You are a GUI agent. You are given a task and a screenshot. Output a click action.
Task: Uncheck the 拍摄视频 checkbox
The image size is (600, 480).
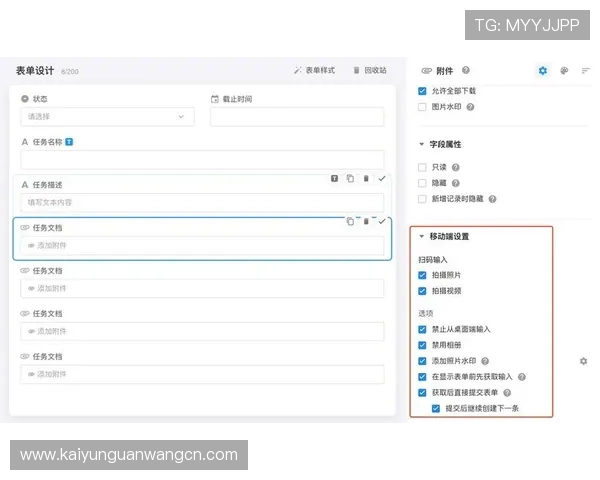tap(422, 291)
